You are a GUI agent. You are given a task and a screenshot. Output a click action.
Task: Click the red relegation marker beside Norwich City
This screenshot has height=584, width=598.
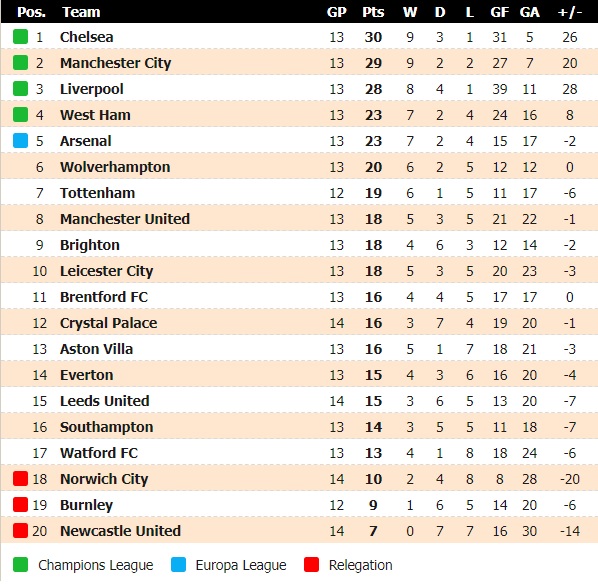[x=20, y=478]
